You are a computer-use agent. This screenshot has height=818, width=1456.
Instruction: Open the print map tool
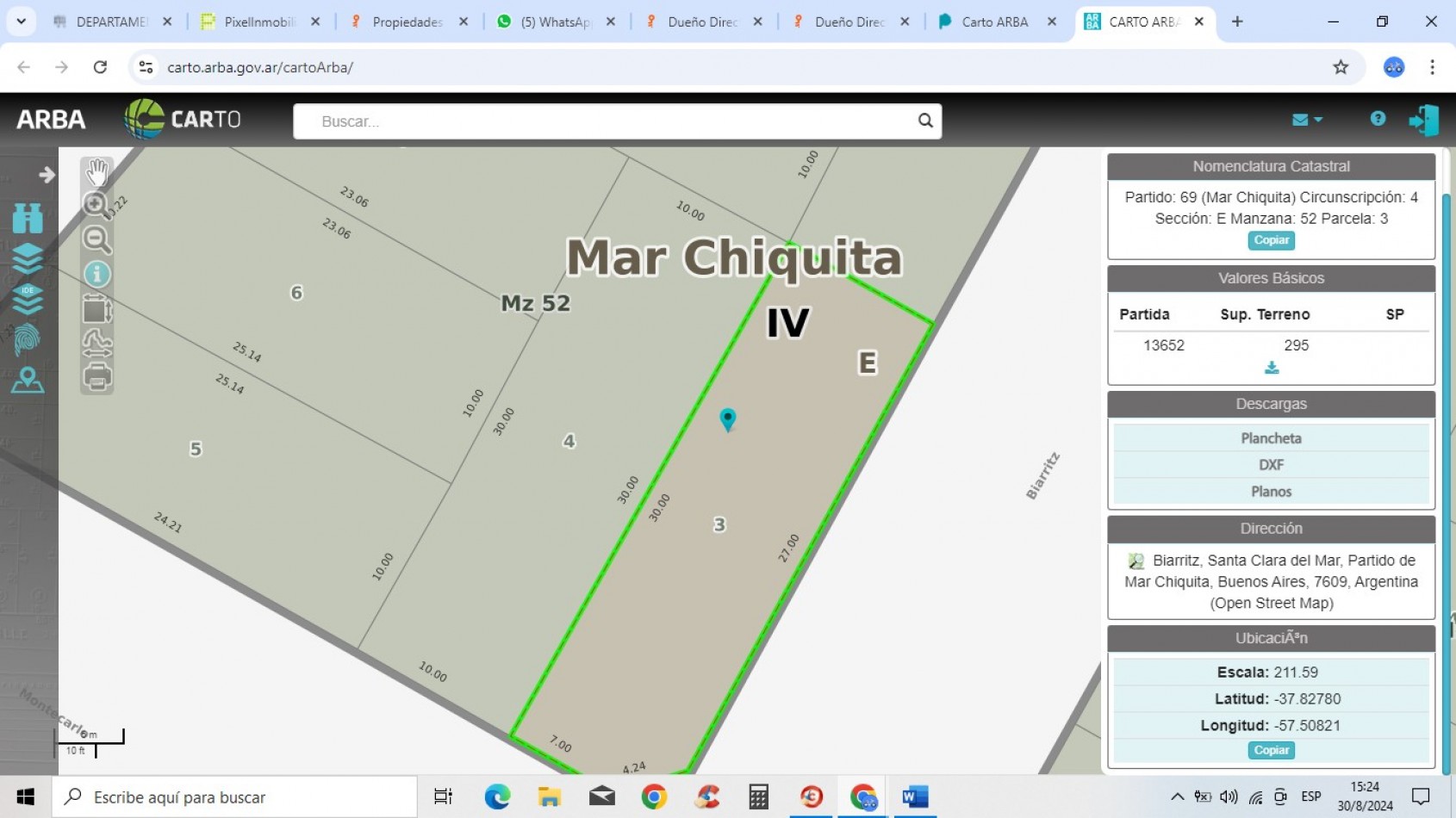[x=96, y=376]
